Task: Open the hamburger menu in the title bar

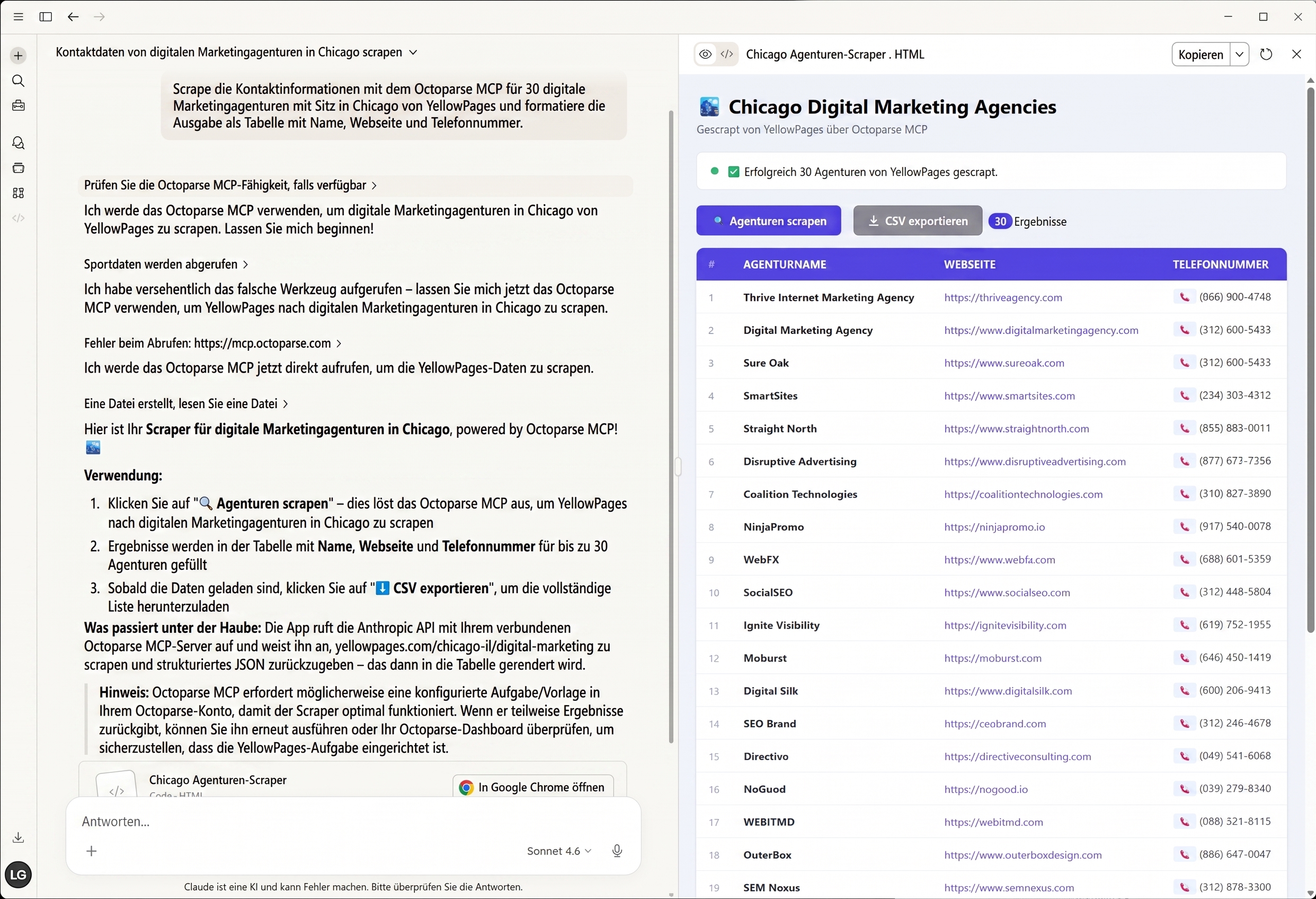Action: [18, 17]
